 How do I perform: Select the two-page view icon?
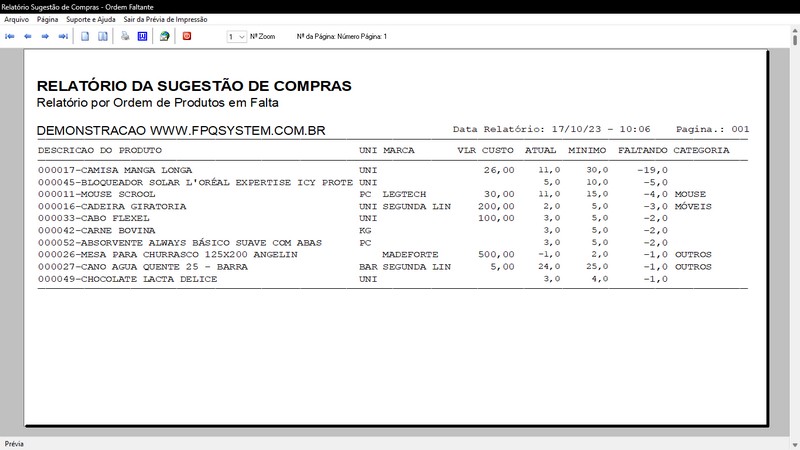click(x=103, y=36)
